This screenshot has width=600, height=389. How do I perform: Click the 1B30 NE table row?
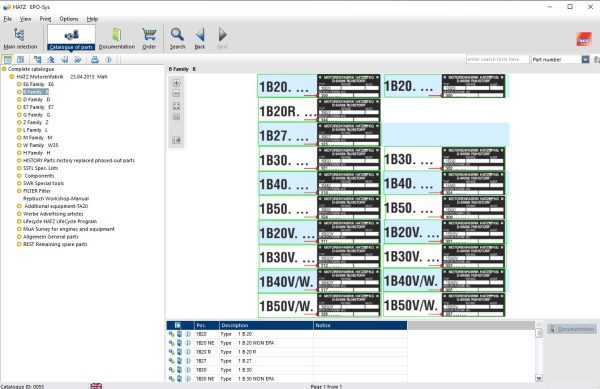287,379
